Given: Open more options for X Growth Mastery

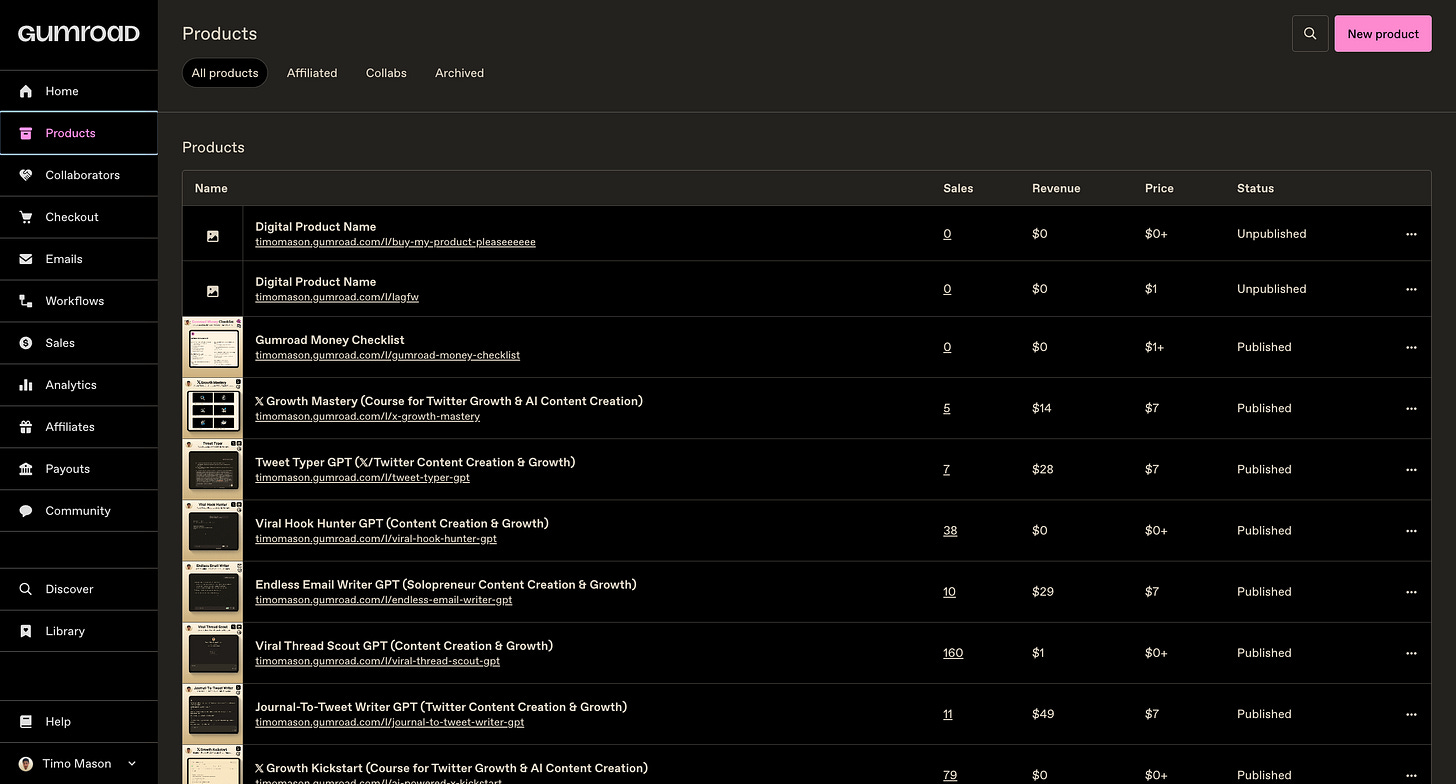Looking at the screenshot, I should (x=1411, y=408).
